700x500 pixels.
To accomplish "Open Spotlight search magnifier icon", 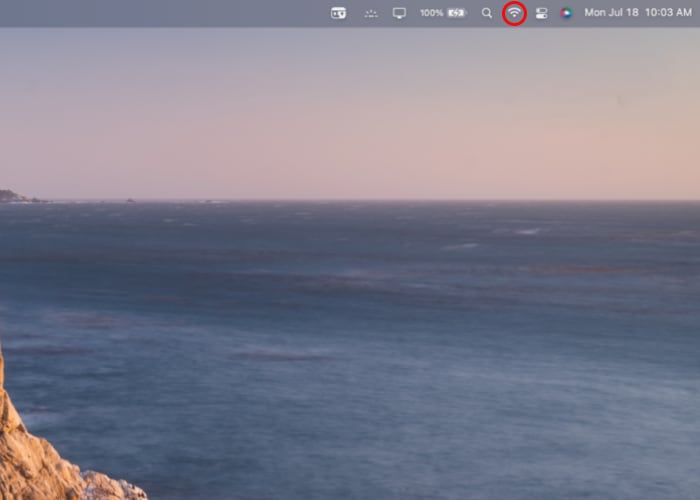I will coord(487,13).
